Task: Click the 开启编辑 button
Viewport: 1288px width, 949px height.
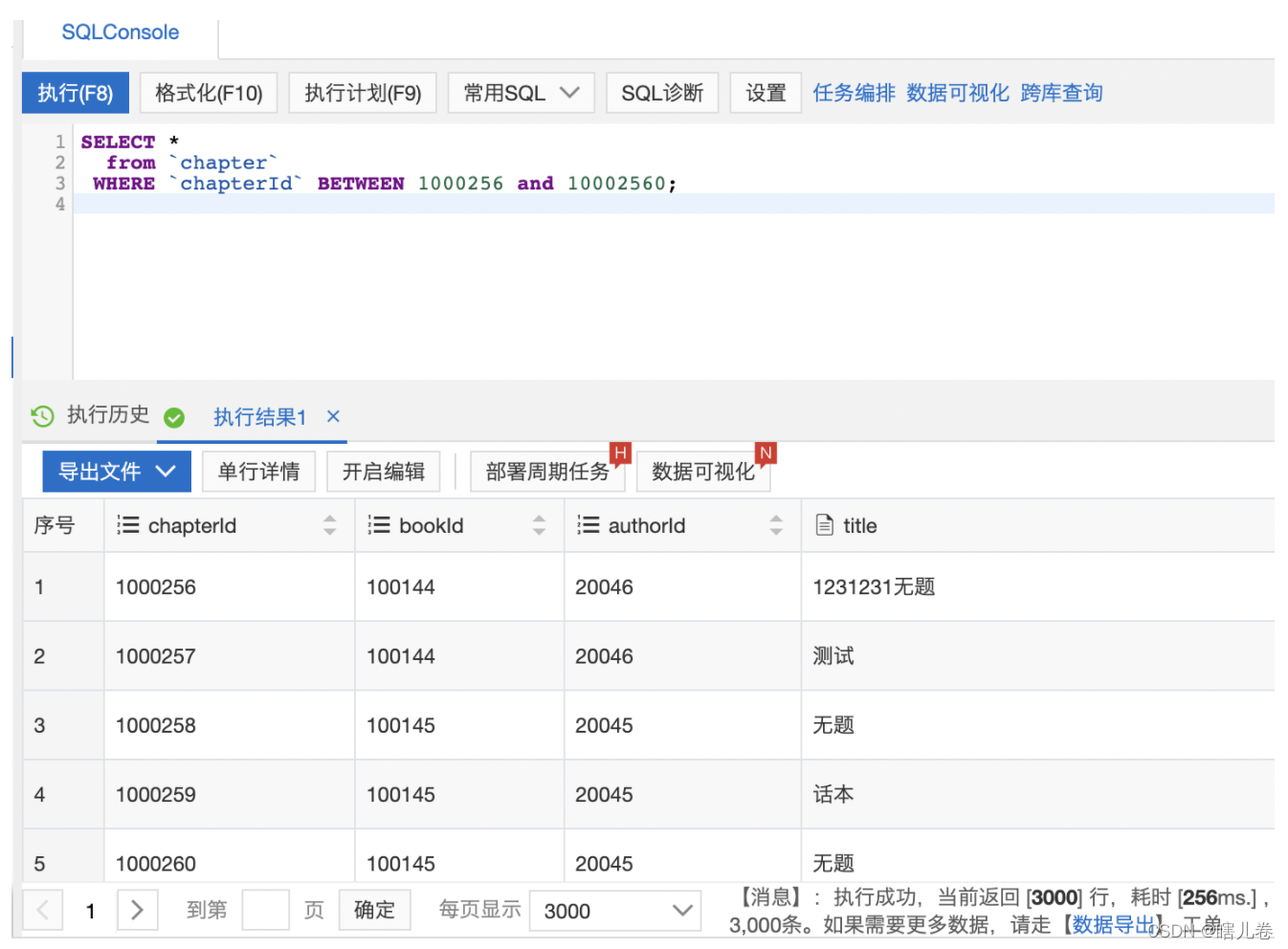Action: coord(384,472)
